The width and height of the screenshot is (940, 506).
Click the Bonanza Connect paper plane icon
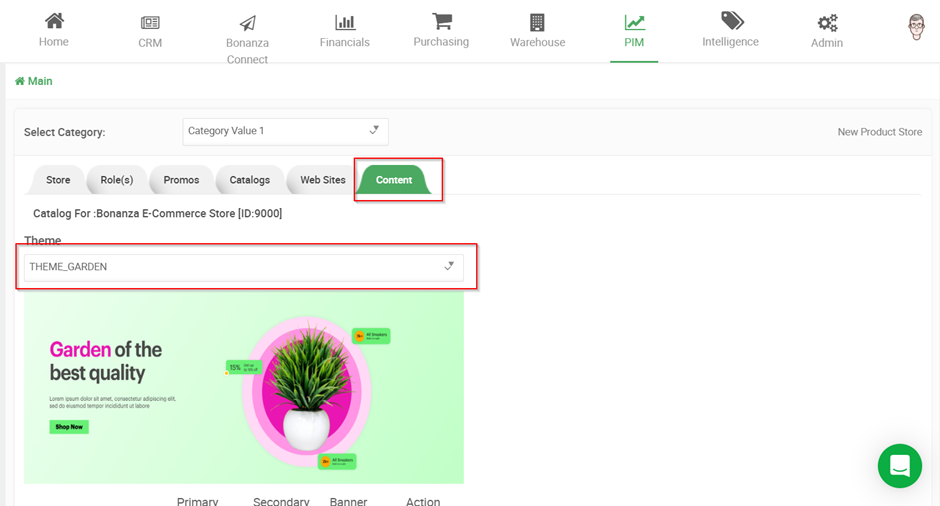tap(248, 23)
